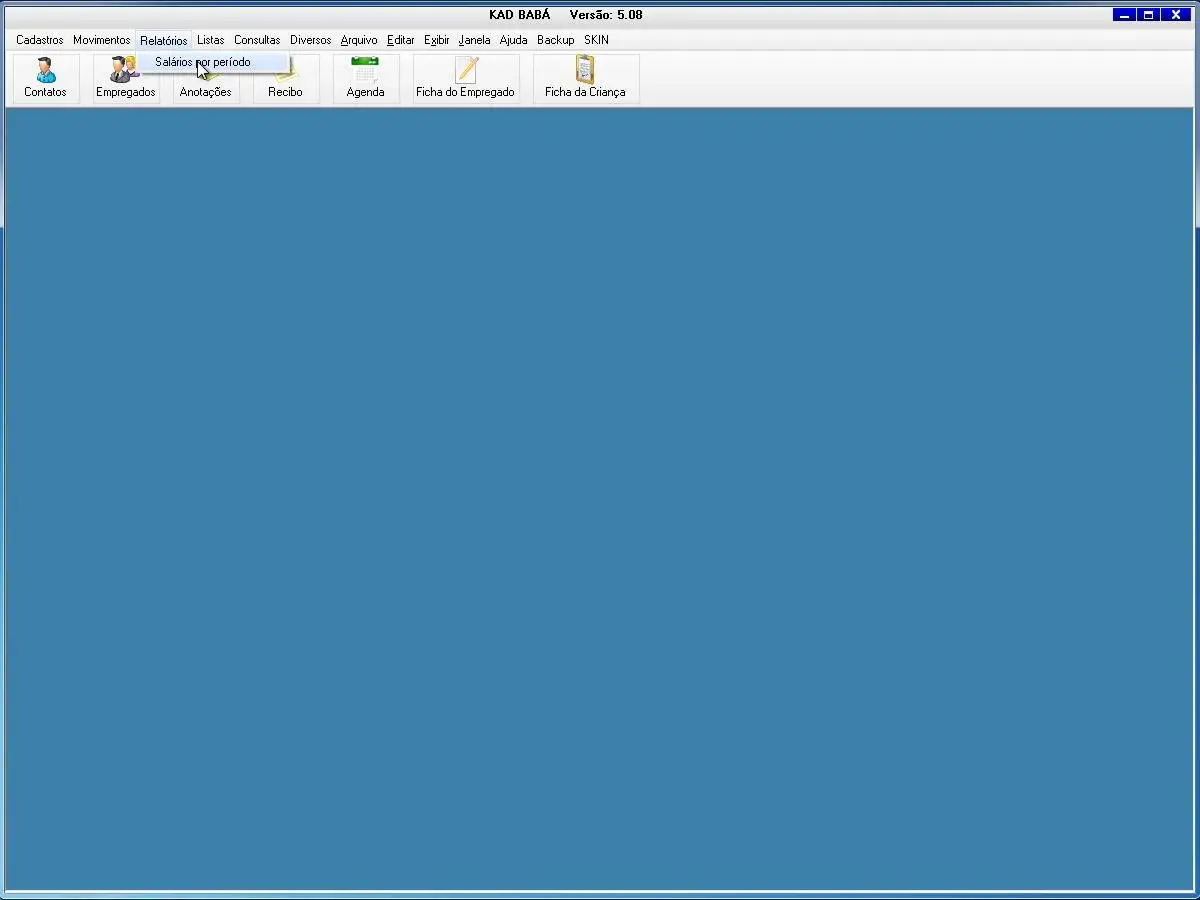Click the Editar menu item
Viewport: 1200px width, 900px height.
pyautogui.click(x=400, y=40)
